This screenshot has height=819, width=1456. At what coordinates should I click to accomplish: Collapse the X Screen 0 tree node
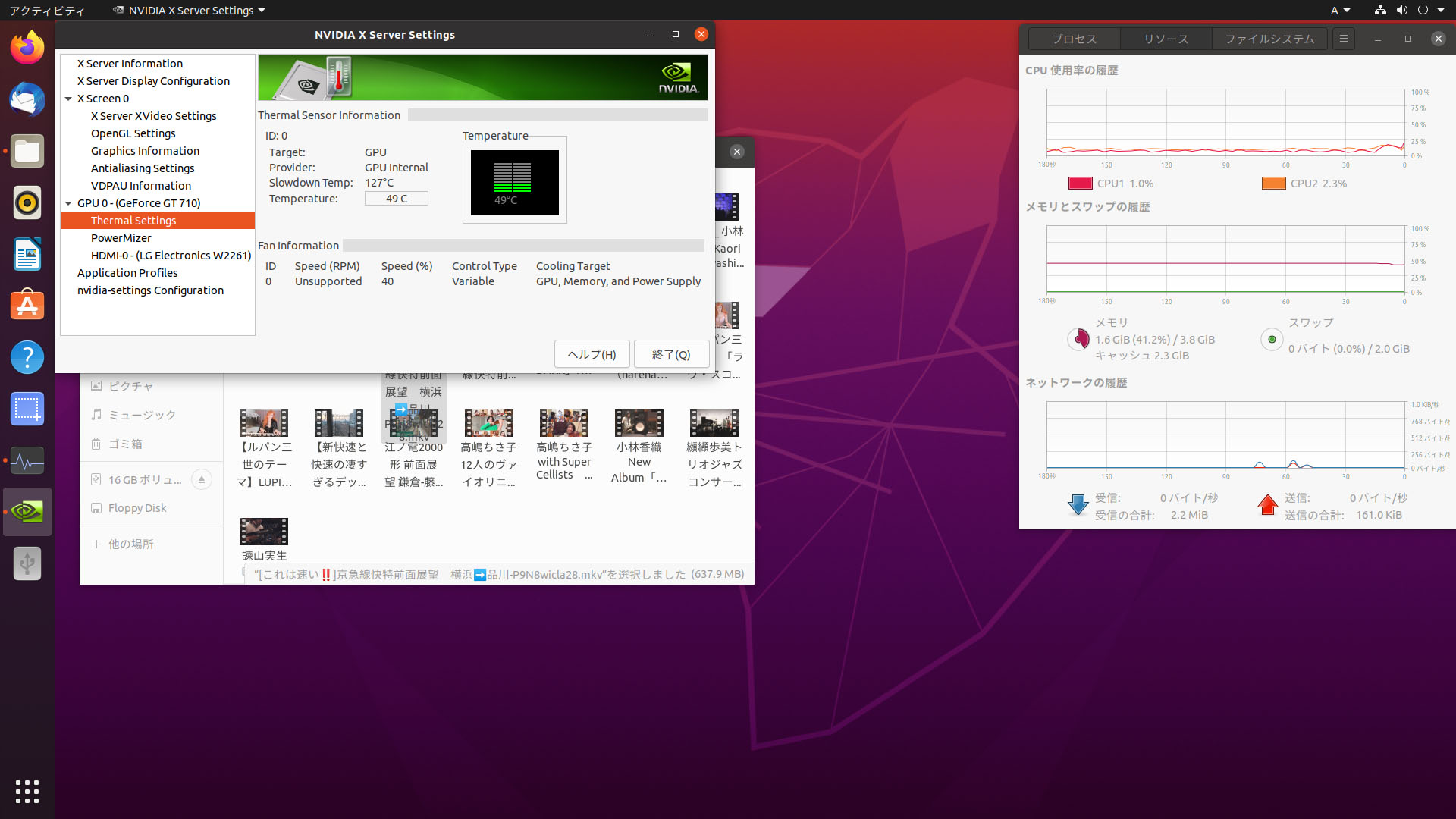point(68,99)
